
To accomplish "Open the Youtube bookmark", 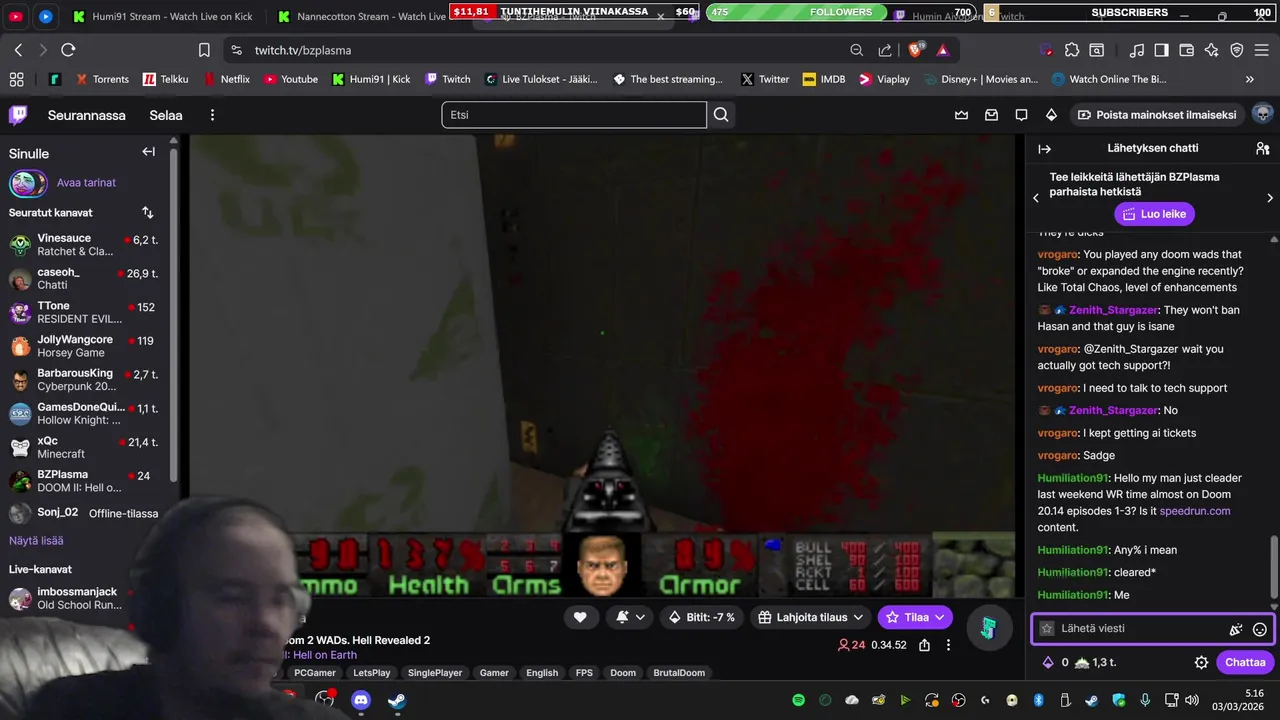I will click(291, 79).
